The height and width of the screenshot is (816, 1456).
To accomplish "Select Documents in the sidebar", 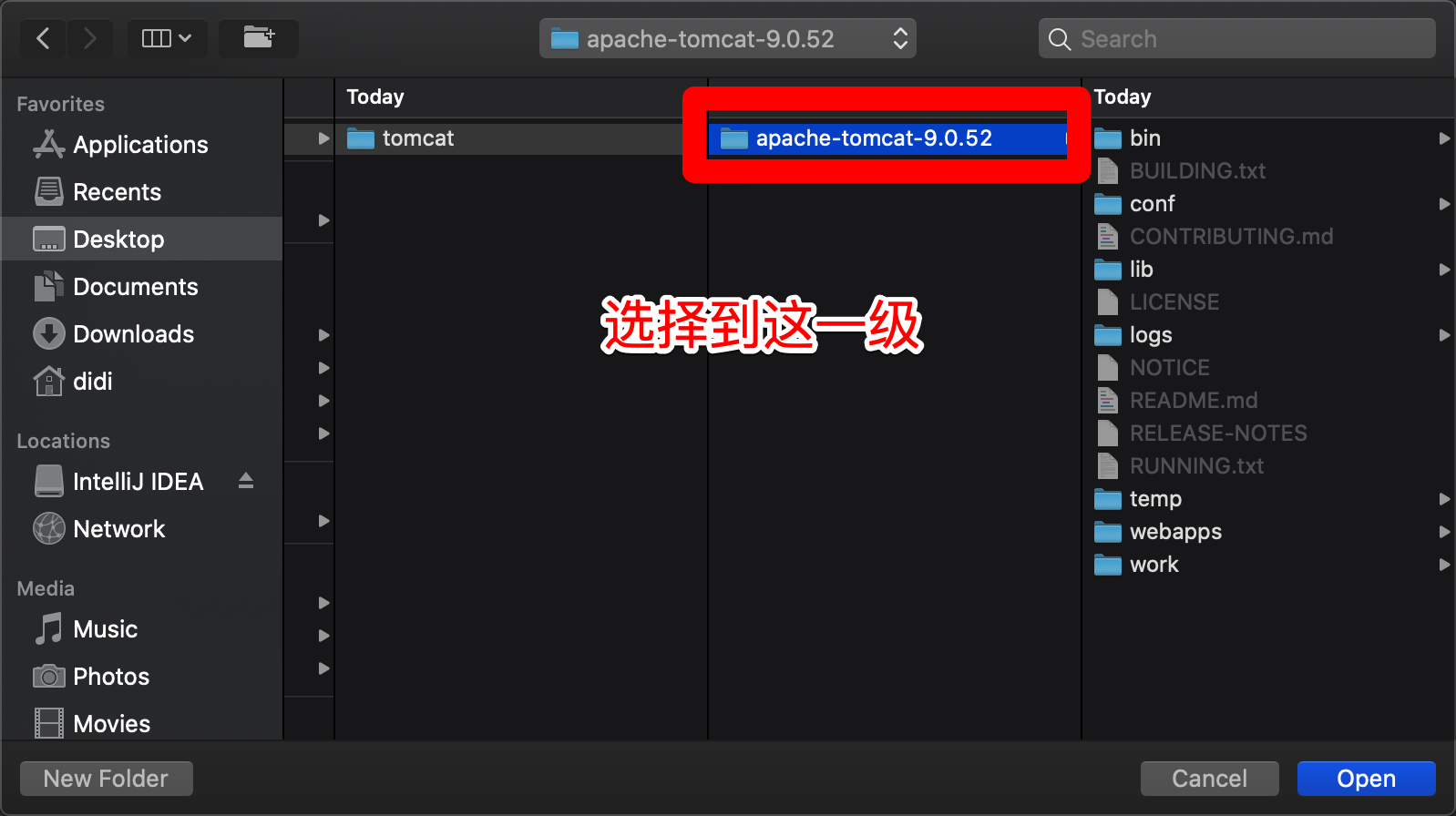I will coord(141,287).
